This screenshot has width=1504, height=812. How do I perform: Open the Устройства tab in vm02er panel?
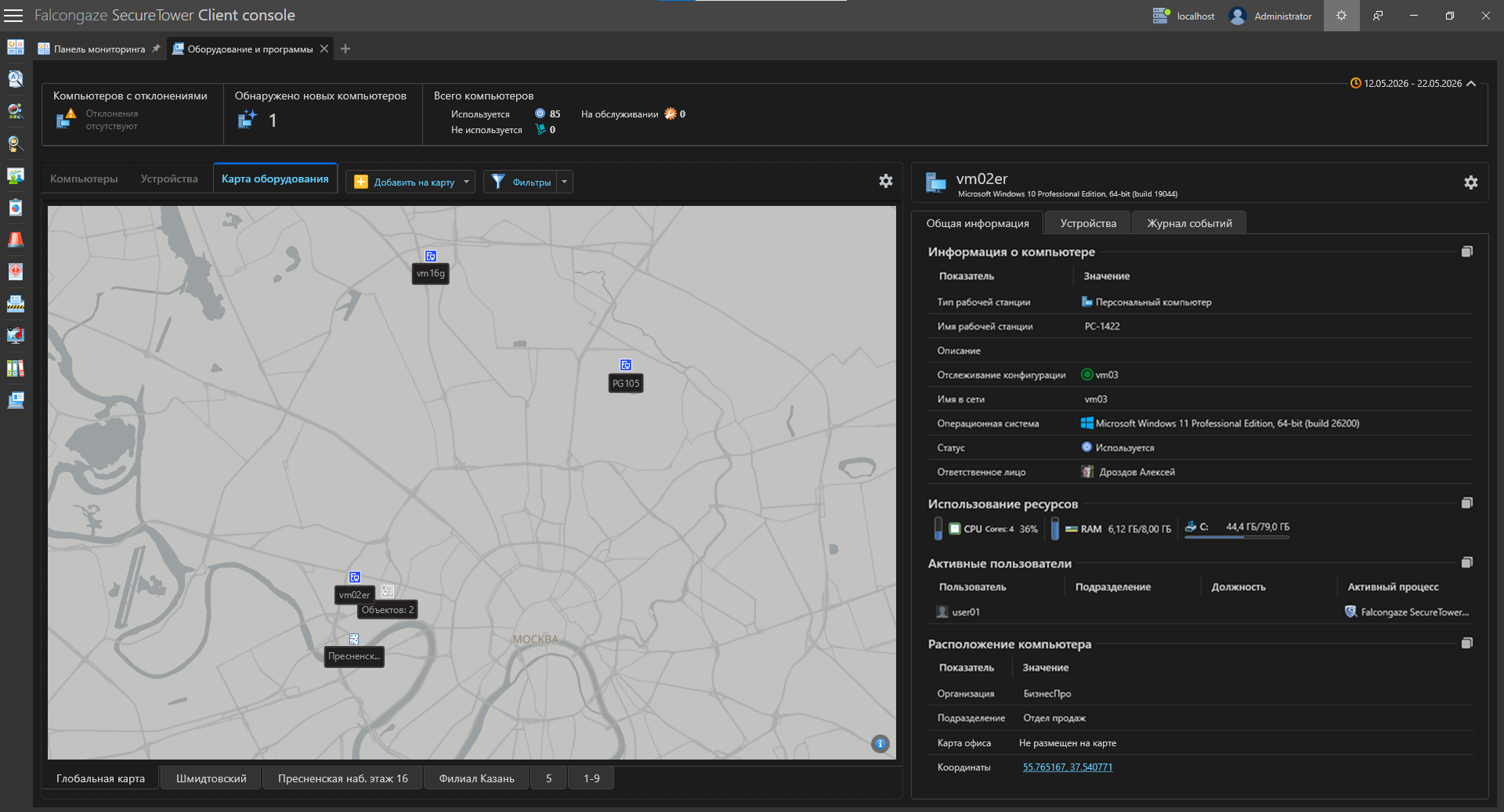[1088, 223]
